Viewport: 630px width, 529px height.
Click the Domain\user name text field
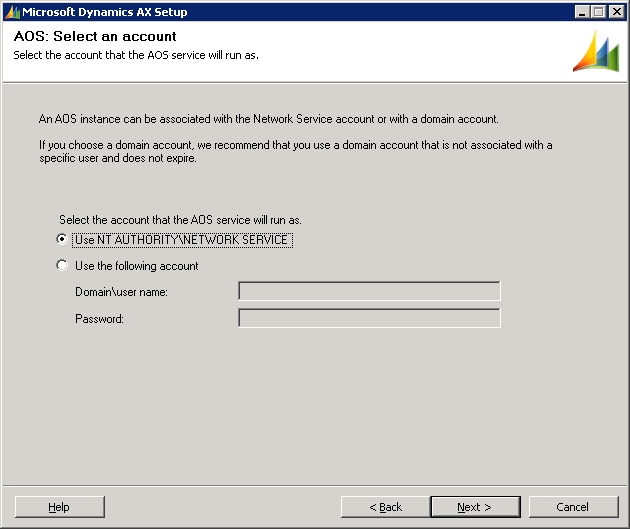369,292
